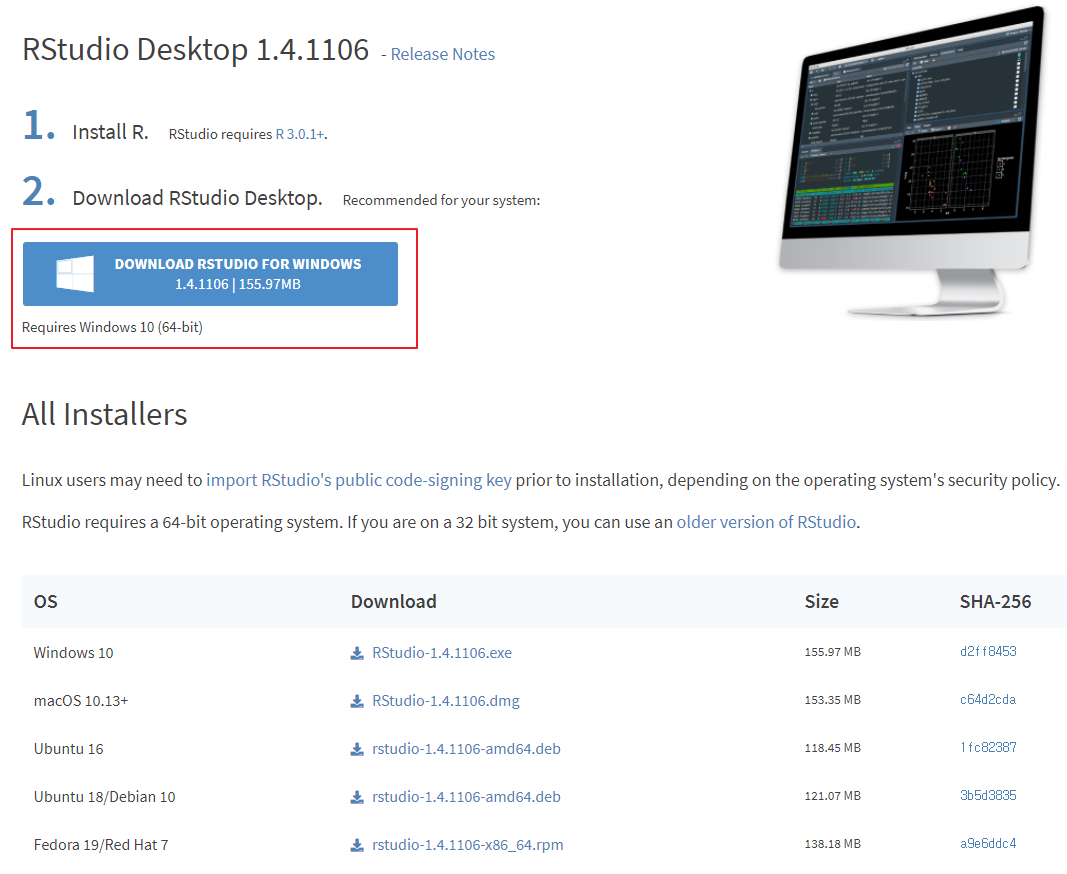Select the Download column header
This screenshot has width=1067, height=874.
tap(393, 602)
